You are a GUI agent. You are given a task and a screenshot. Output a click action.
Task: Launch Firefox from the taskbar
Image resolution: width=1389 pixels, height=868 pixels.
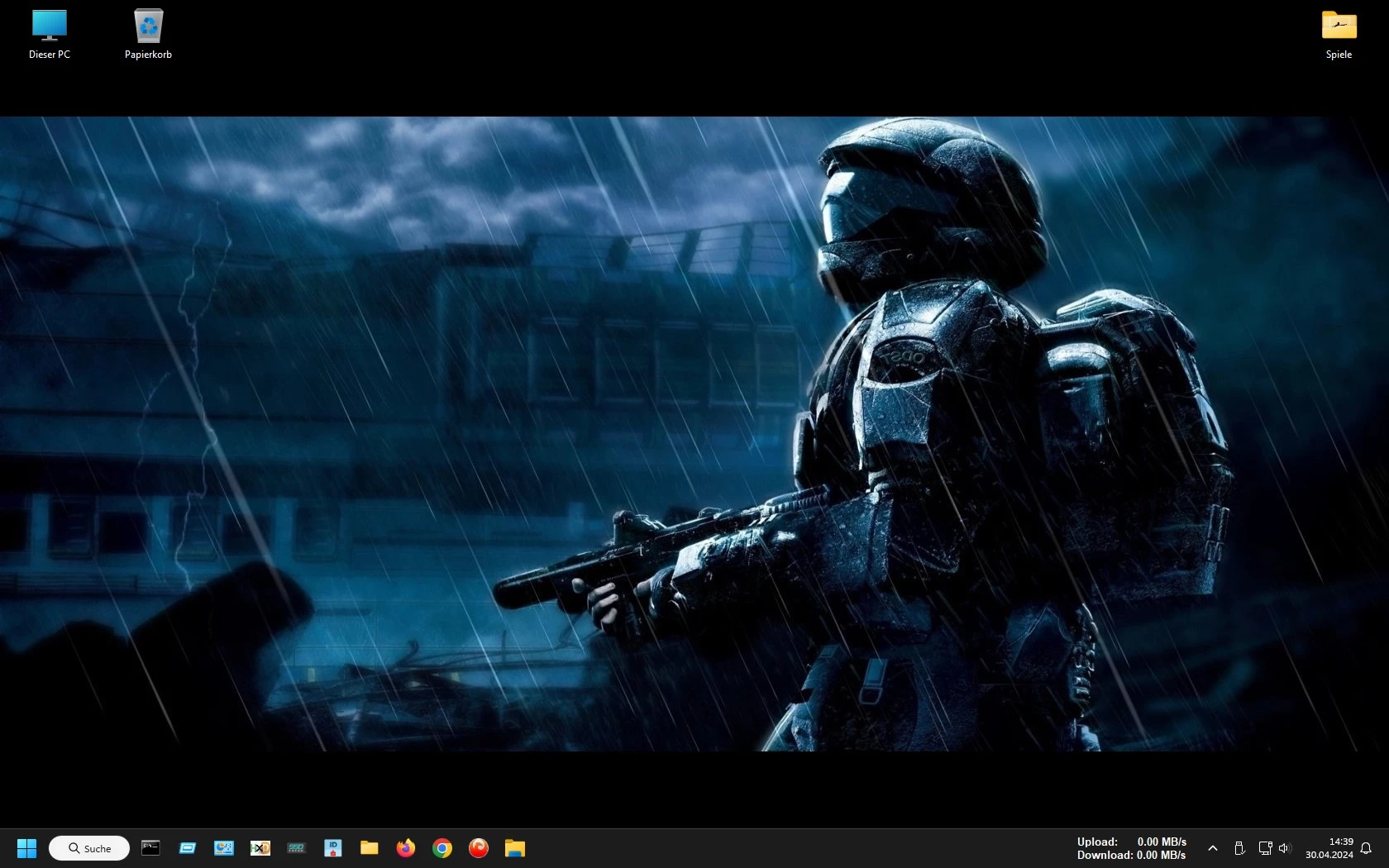tap(406, 848)
